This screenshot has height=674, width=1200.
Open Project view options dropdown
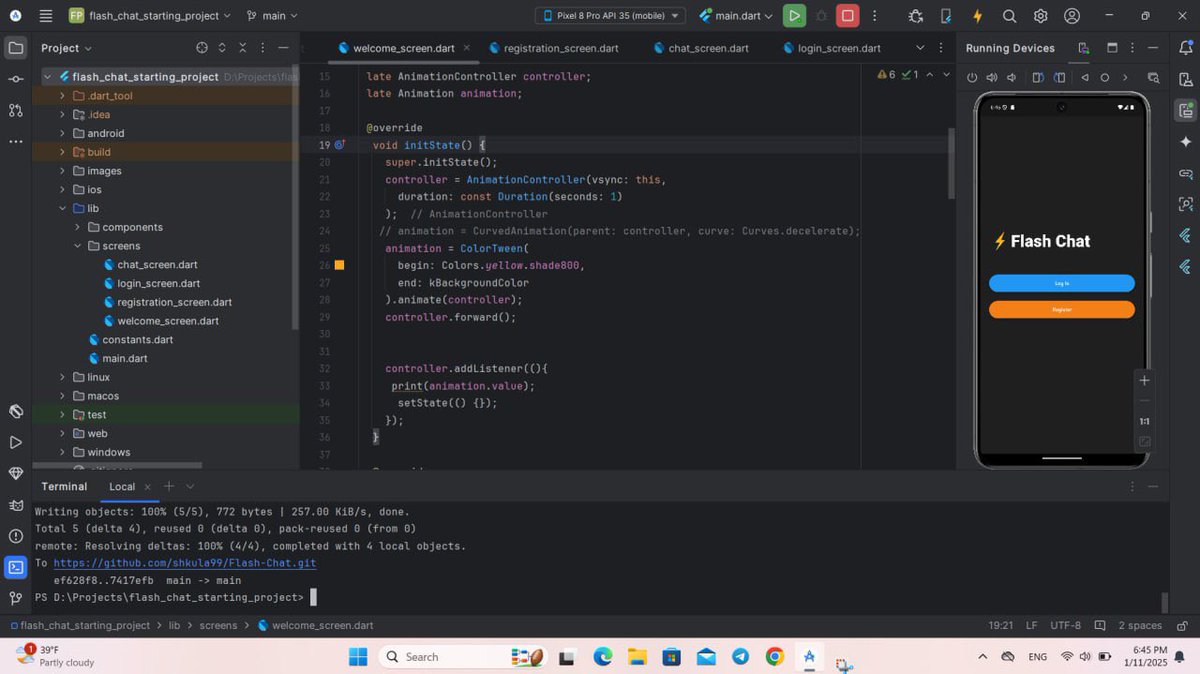click(66, 48)
